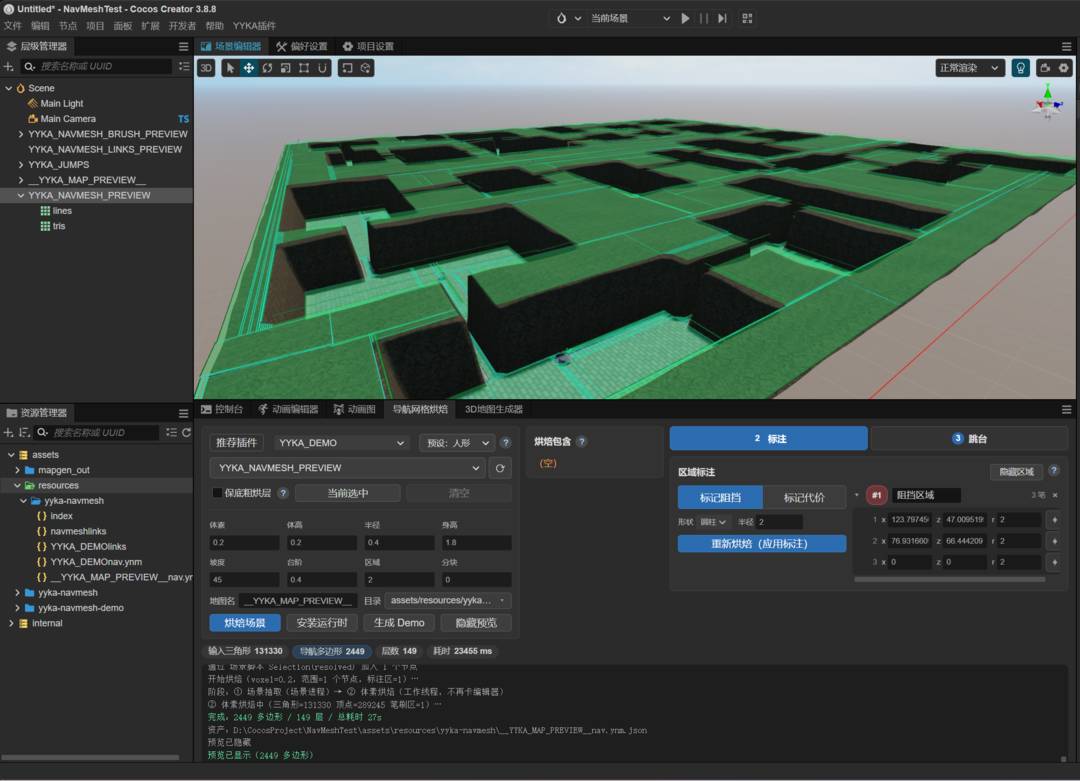
Task: Click the arrow select tool in scene toolbar
Action: pos(230,67)
